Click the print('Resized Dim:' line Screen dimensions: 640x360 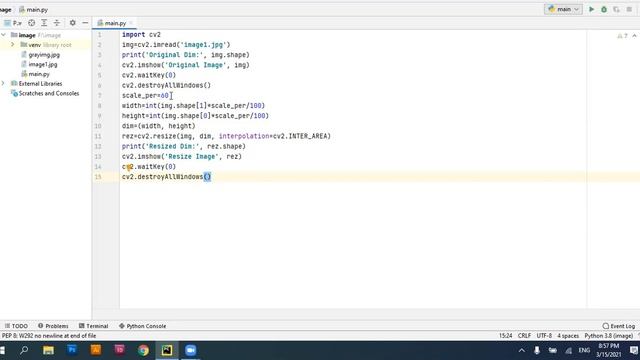(184, 146)
